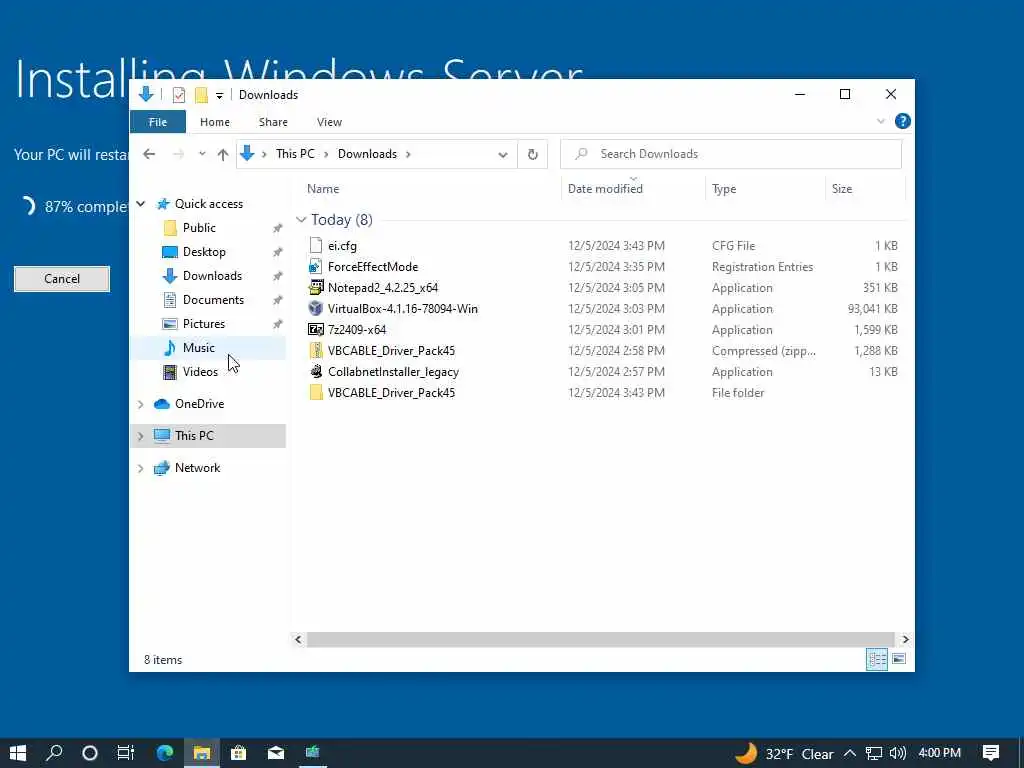Open the address bar history dropdown
Screen dimensions: 1024x768
(x=503, y=155)
